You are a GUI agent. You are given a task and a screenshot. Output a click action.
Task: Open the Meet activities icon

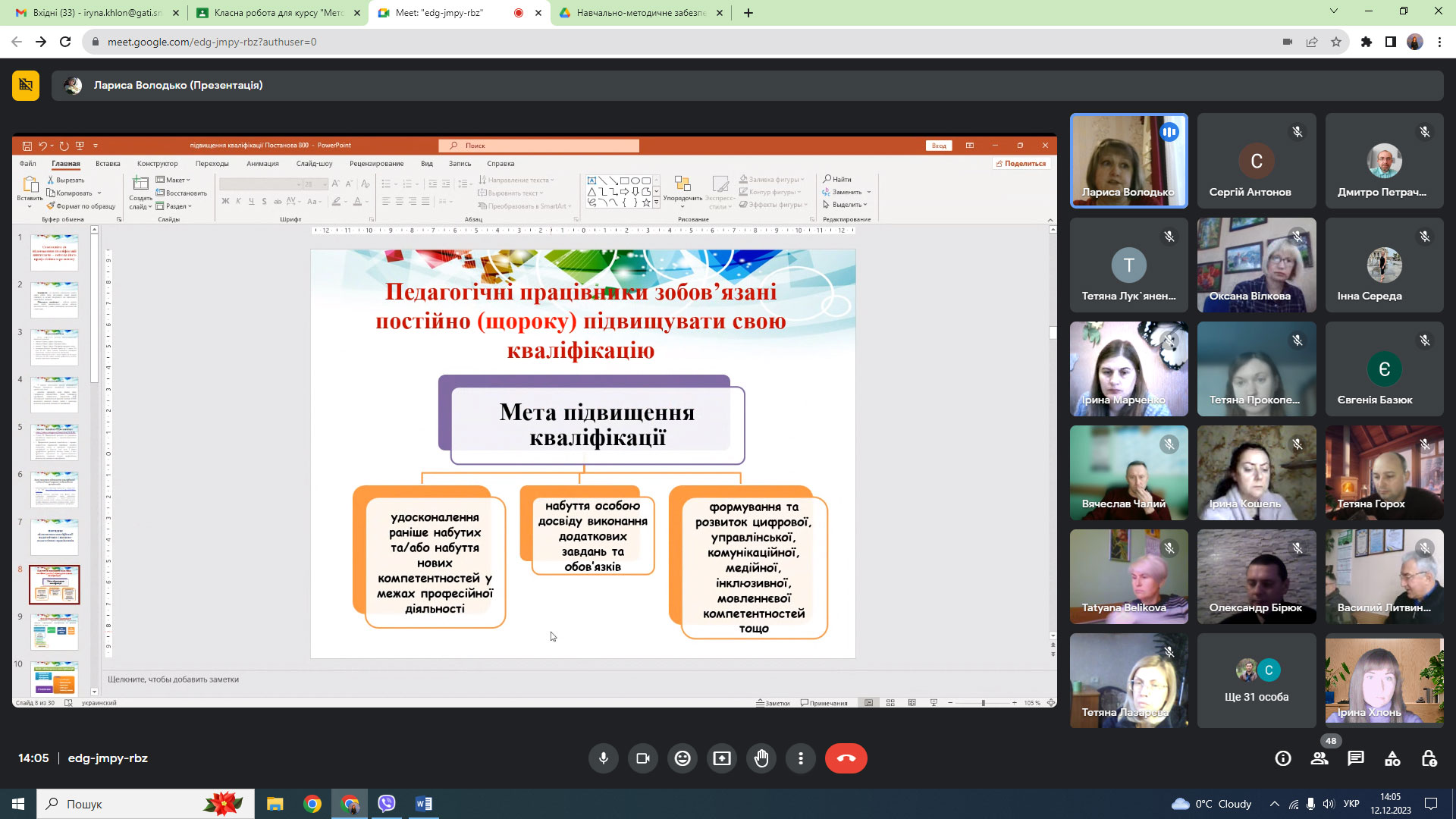click(1392, 758)
